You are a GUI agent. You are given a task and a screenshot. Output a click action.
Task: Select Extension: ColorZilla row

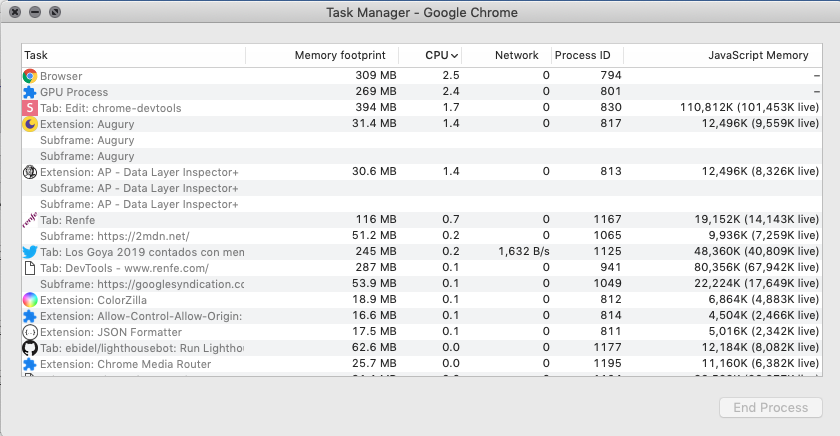pyautogui.click(x=422, y=300)
